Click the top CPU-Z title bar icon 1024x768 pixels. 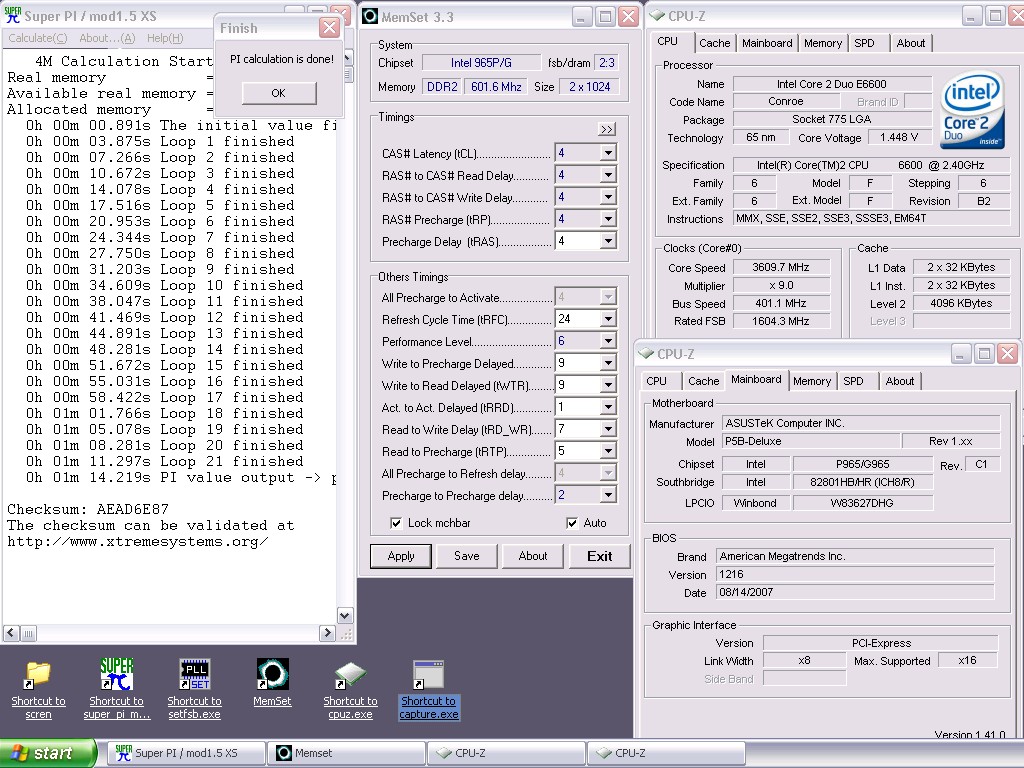click(x=657, y=16)
